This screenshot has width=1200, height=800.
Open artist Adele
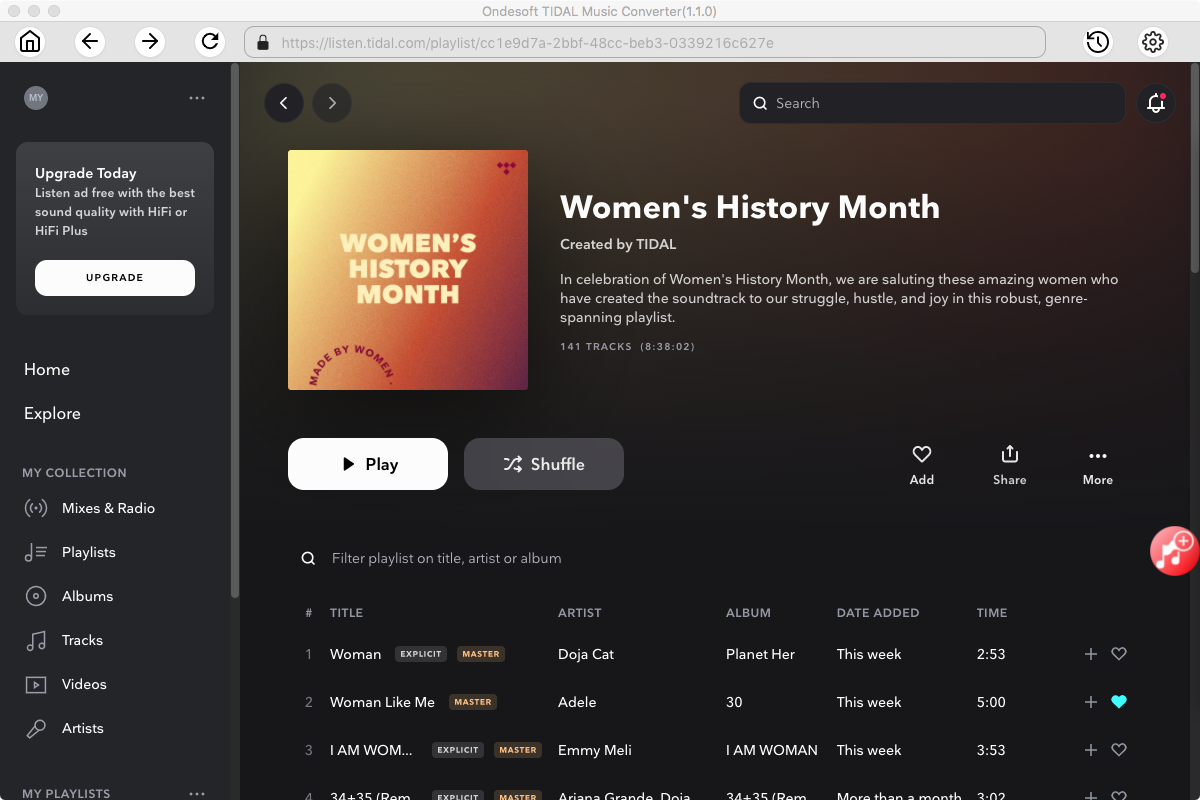pos(577,702)
